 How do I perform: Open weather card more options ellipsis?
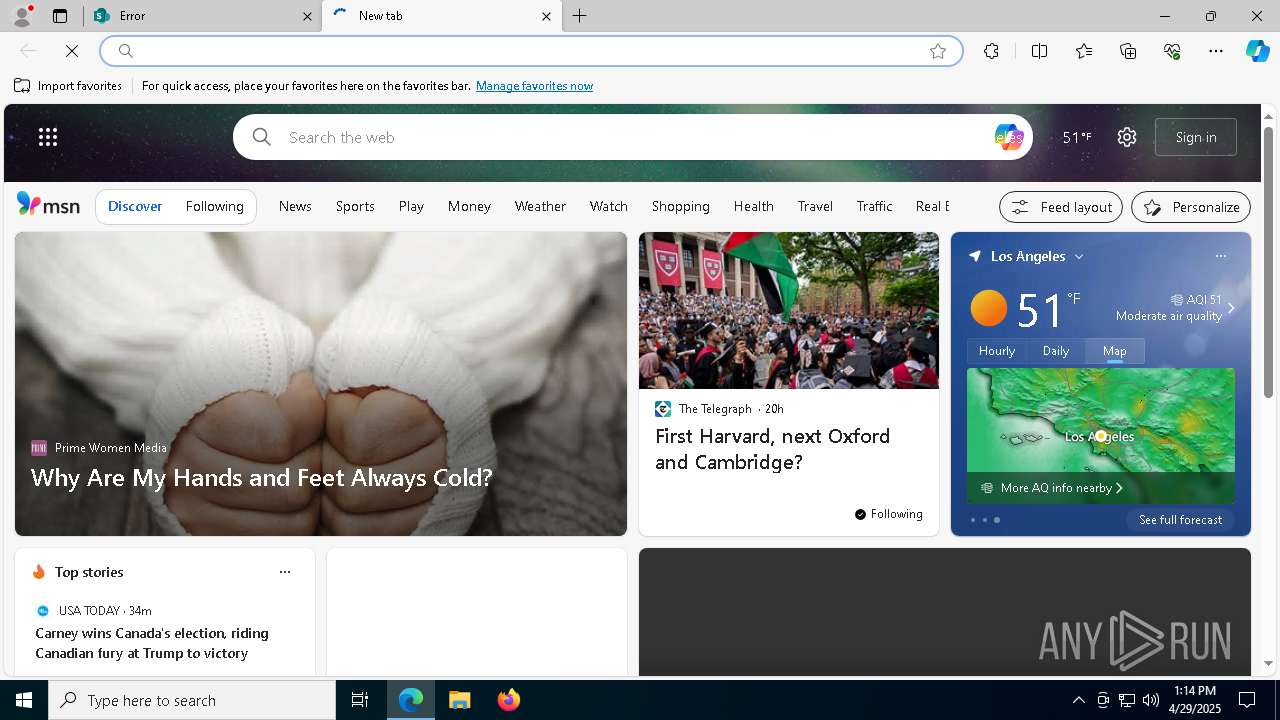[1221, 256]
